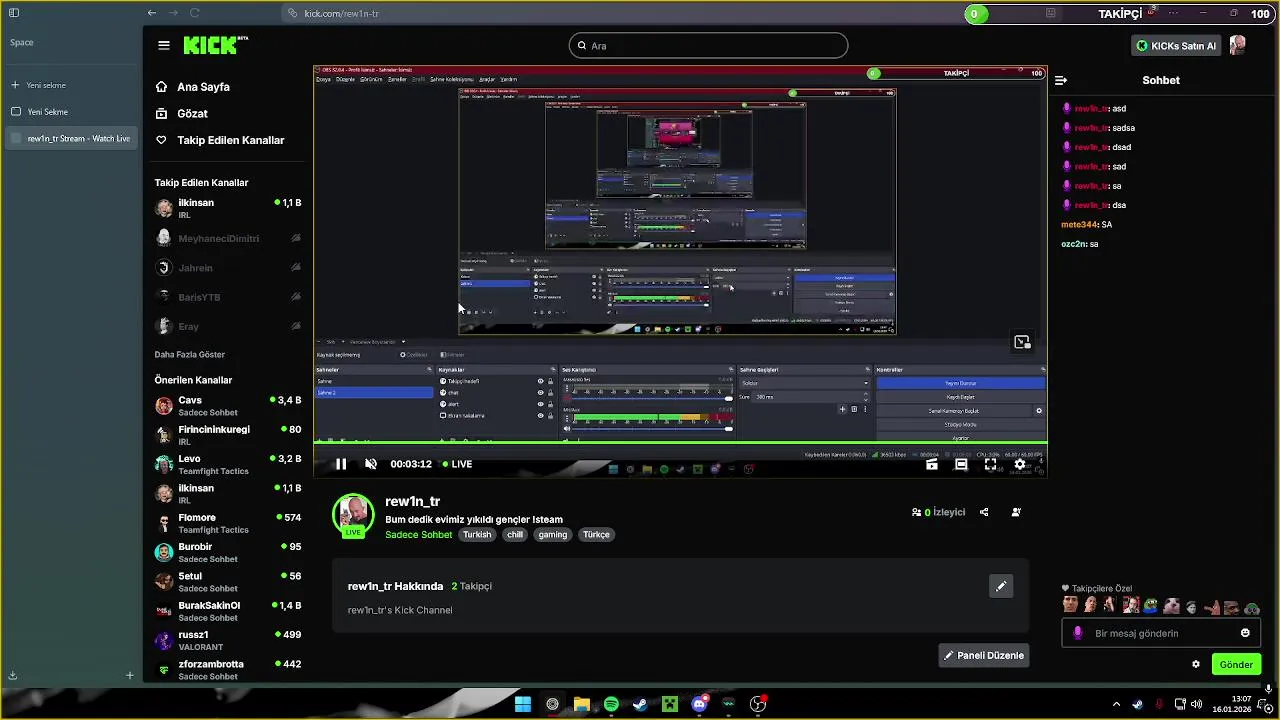Screen dimensions: 1280x720
Task: Open player settings gear
Action: tap(1020, 464)
